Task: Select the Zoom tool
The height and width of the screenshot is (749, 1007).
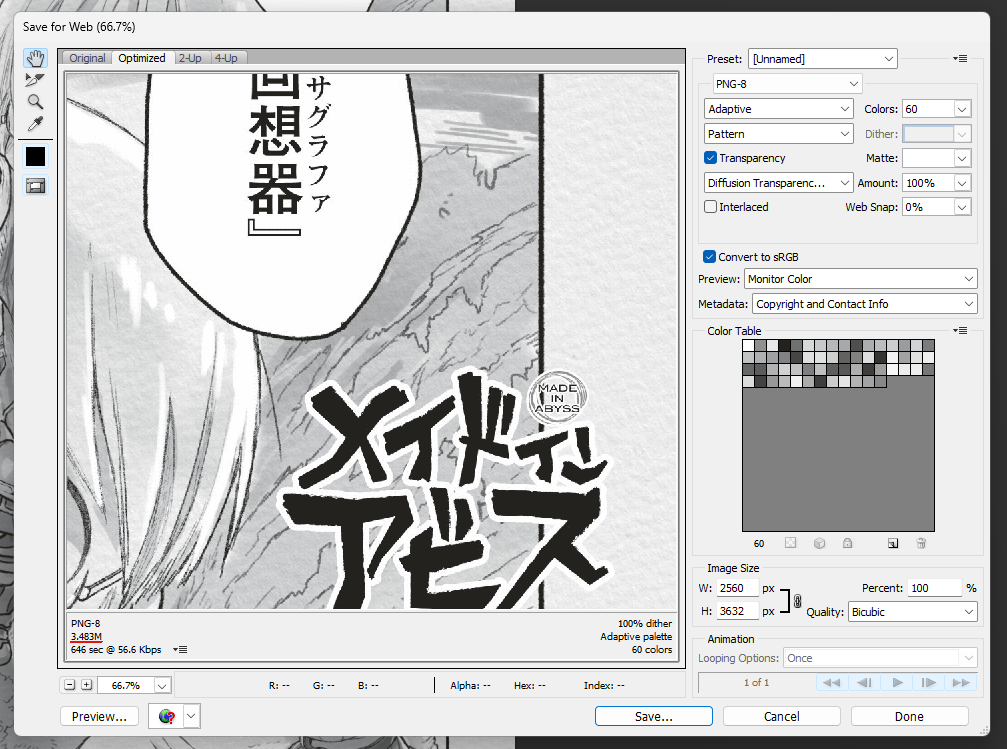Action: click(35, 101)
